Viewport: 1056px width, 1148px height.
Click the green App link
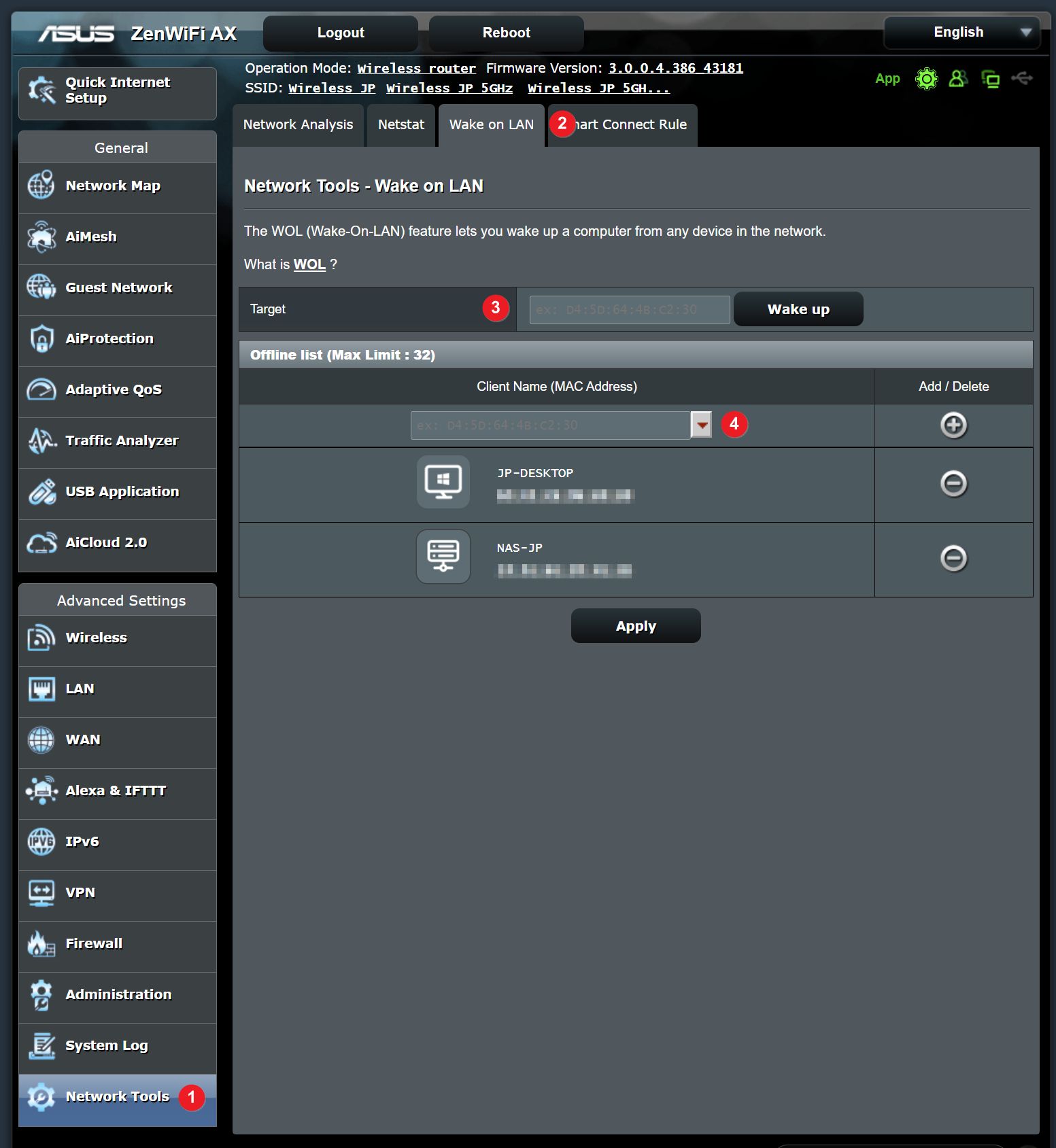pyautogui.click(x=887, y=78)
